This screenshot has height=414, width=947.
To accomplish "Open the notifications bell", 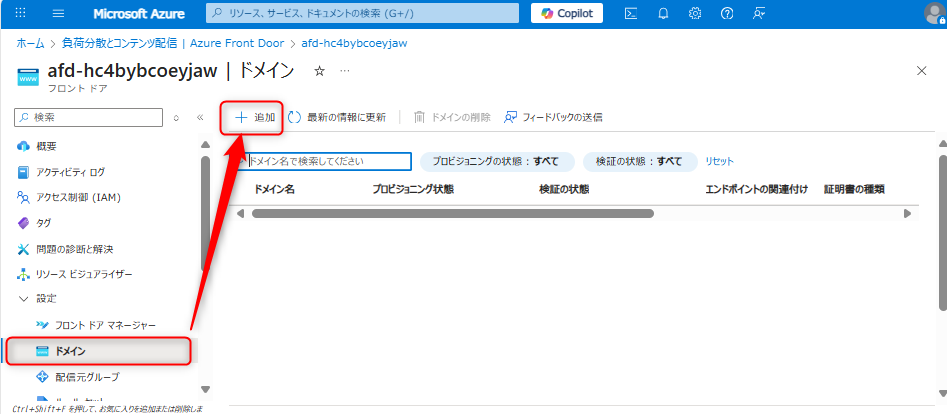I will (x=663, y=13).
